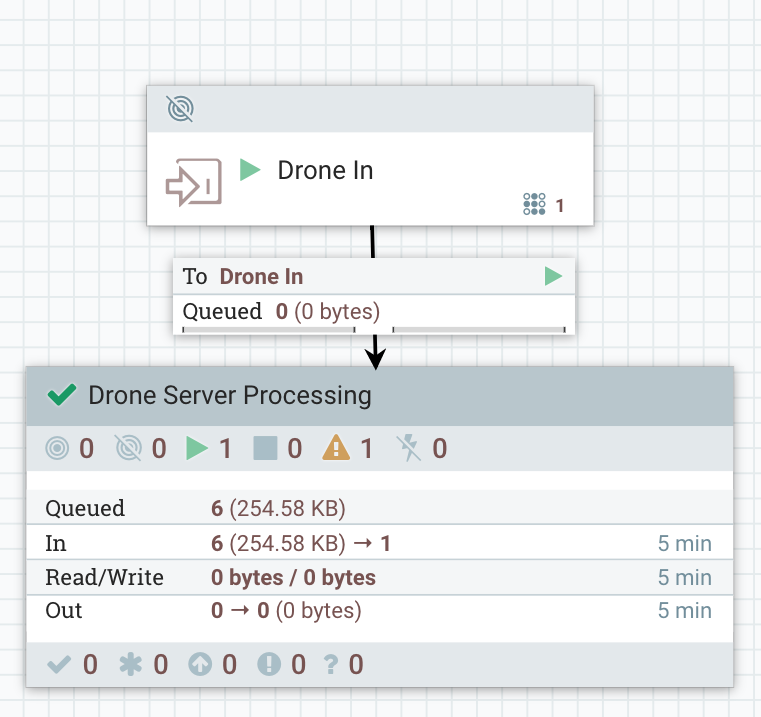Screen dimensions: 761x717
Task: Click the group Queued 6 (254.58 KB) value
Action: pyautogui.click(x=278, y=508)
